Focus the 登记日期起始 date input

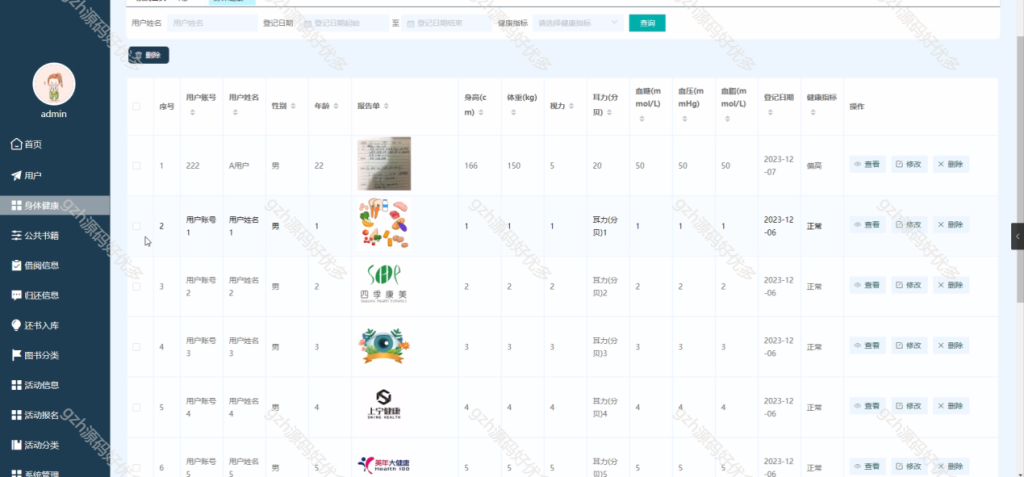coord(344,23)
